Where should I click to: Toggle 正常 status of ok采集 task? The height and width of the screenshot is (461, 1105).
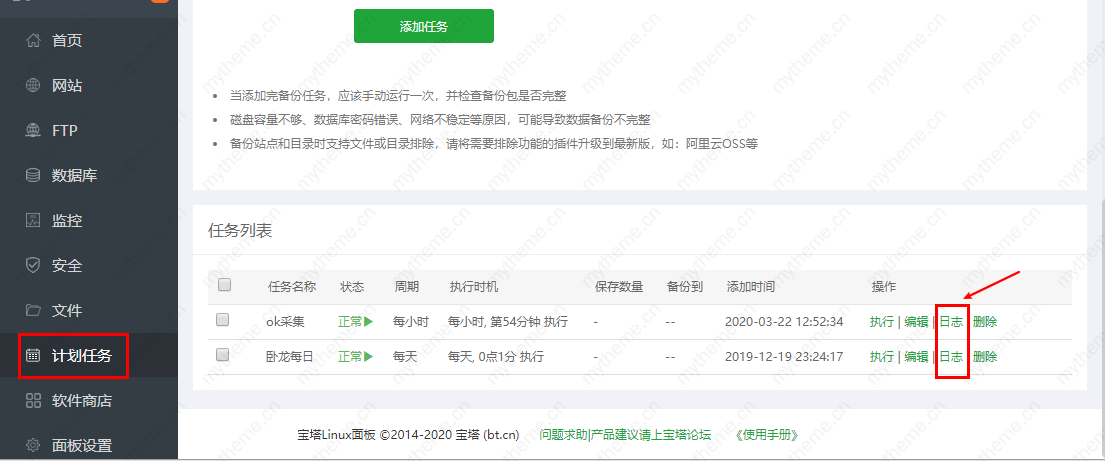point(355,322)
